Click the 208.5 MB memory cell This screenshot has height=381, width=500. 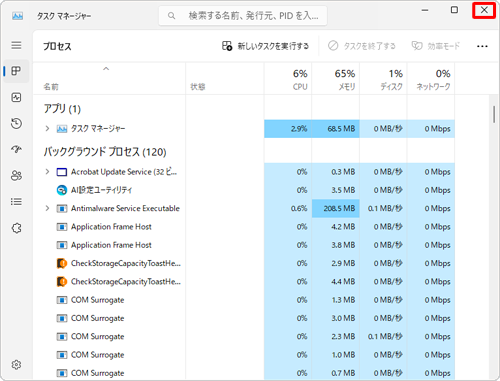tap(336, 209)
